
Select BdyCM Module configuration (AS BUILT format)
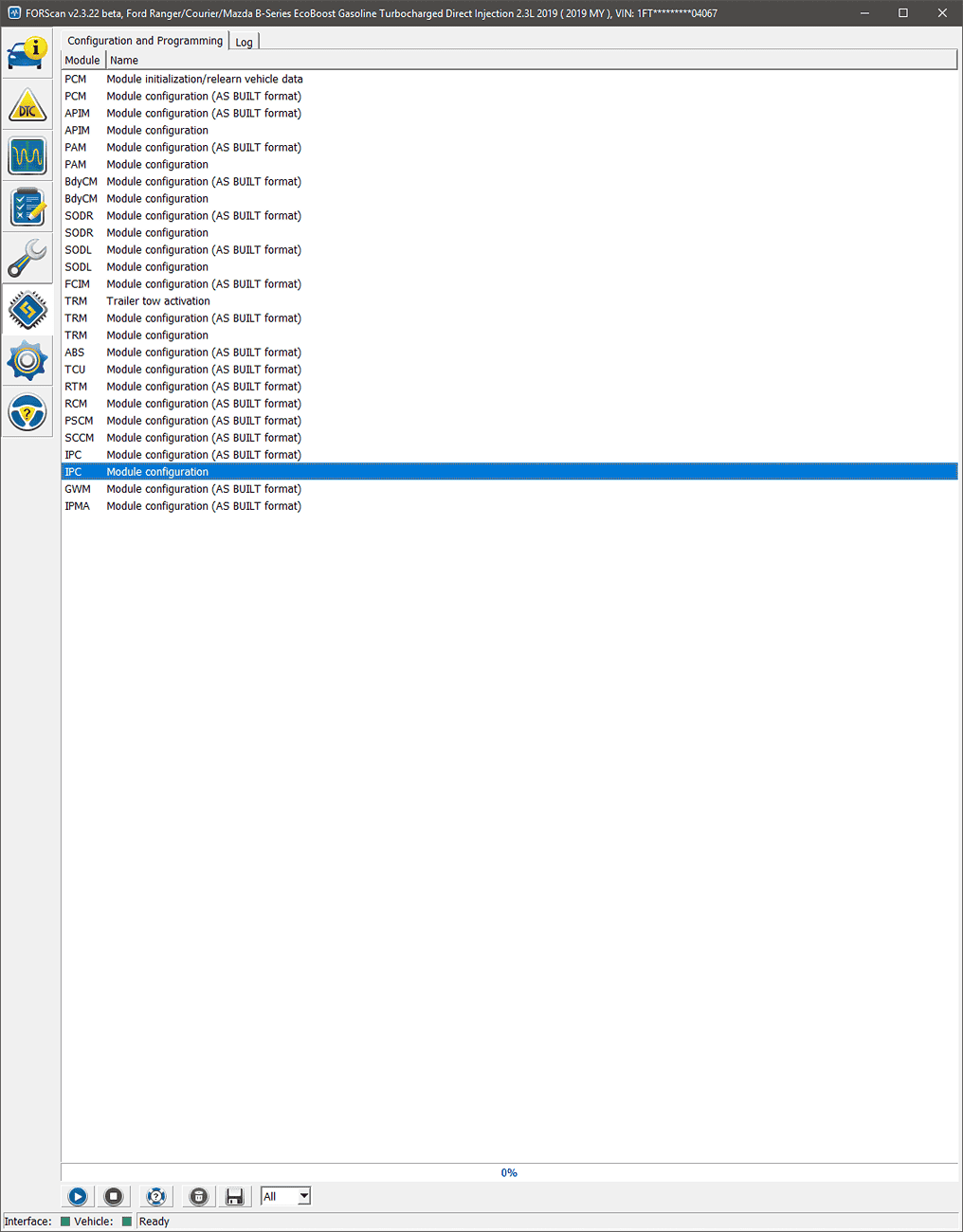(x=510, y=182)
